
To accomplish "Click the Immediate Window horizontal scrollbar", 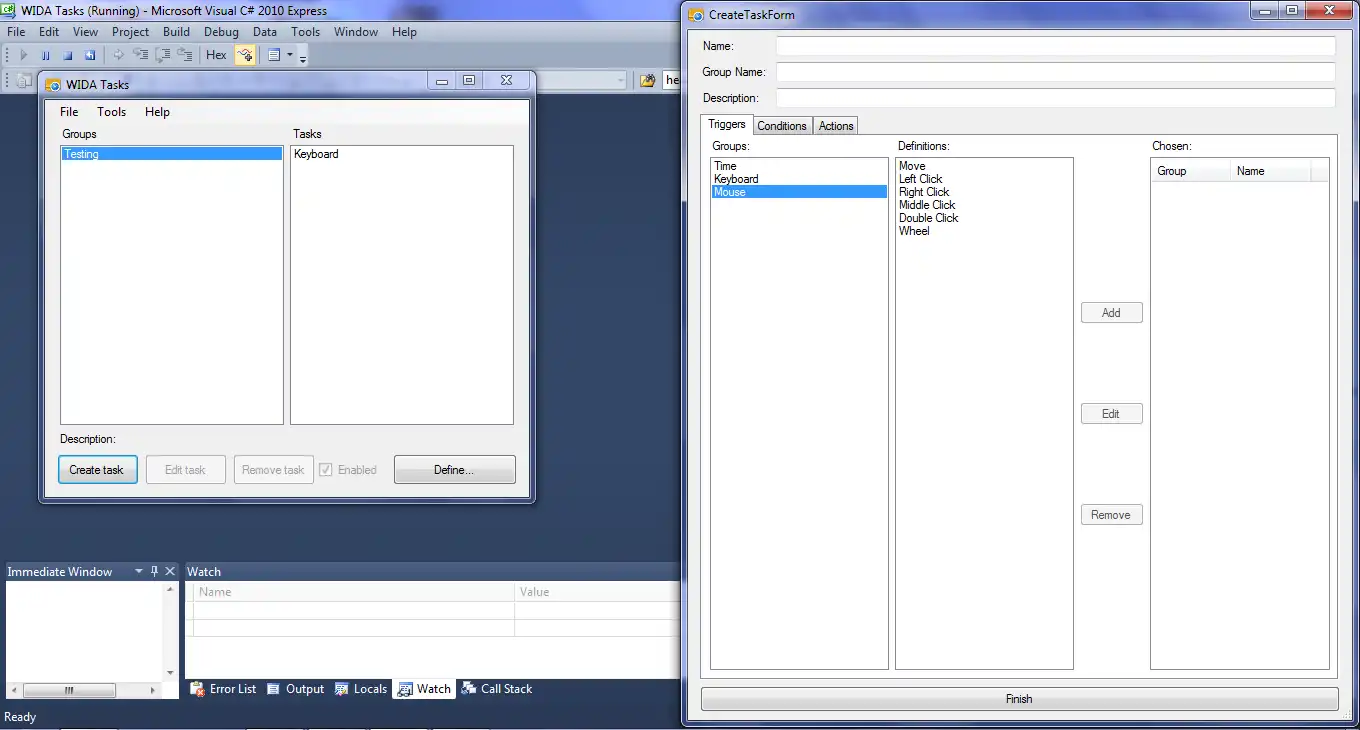I will [84, 690].
